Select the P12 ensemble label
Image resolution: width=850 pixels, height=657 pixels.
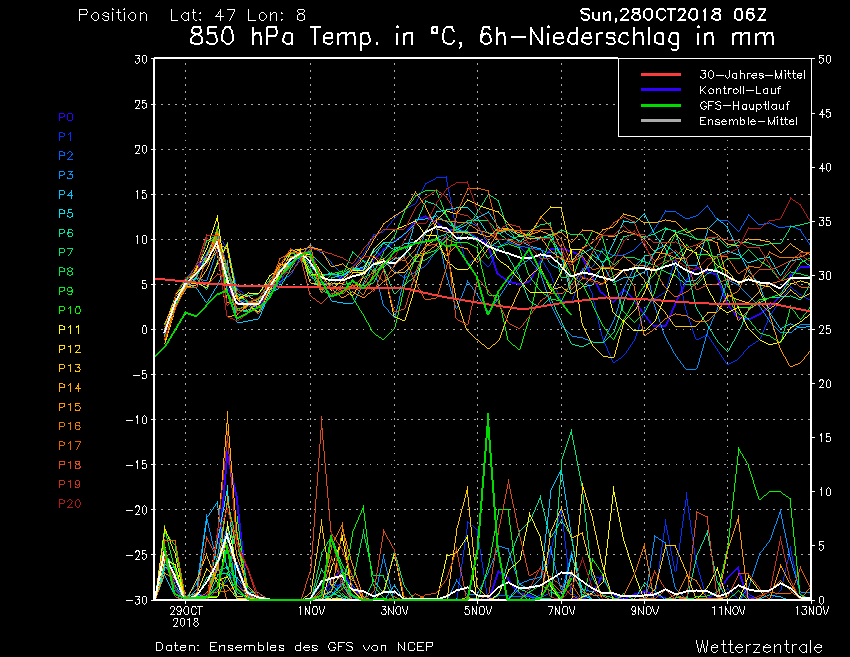69,349
